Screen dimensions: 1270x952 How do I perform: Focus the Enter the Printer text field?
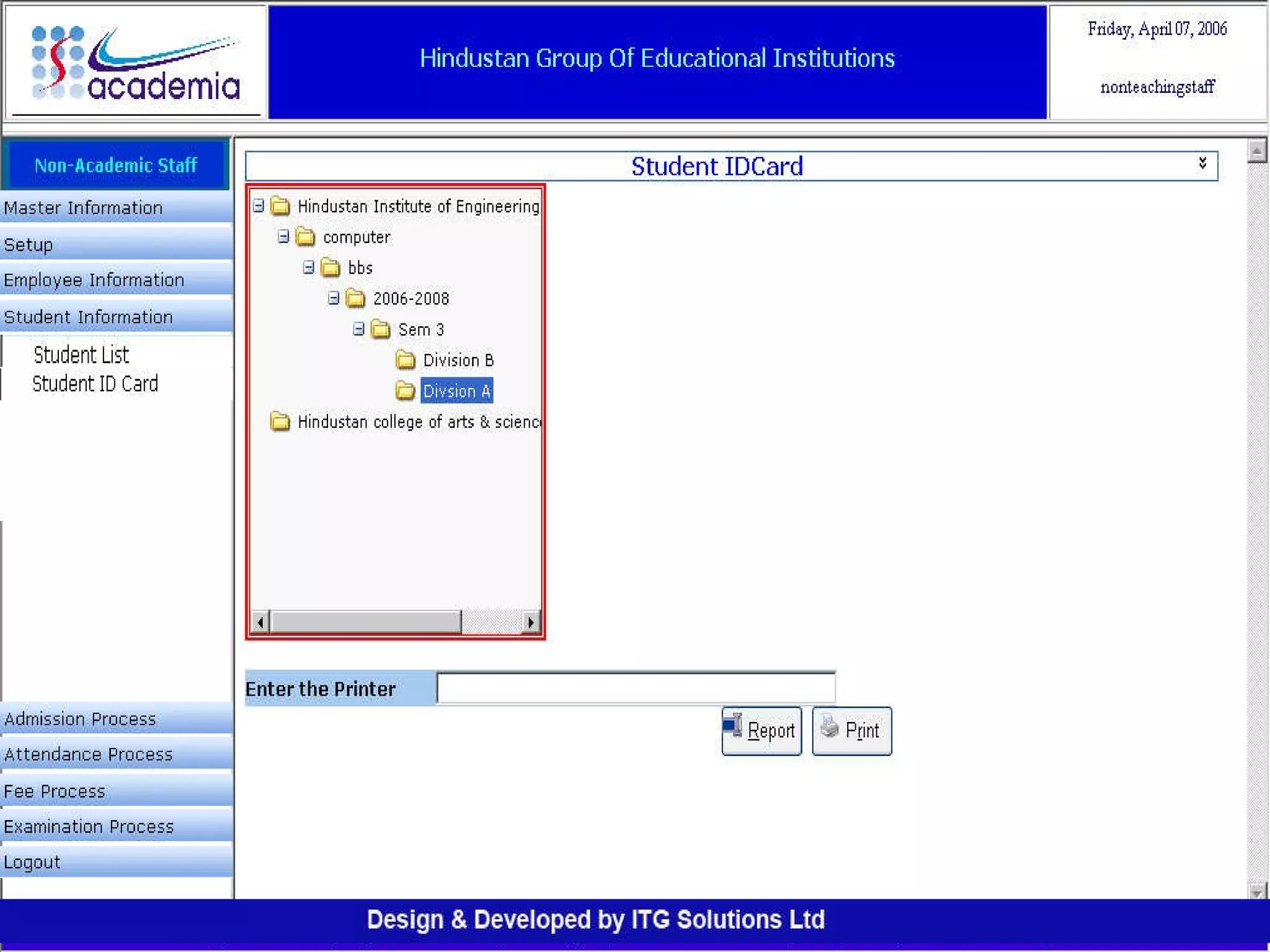[636, 689]
